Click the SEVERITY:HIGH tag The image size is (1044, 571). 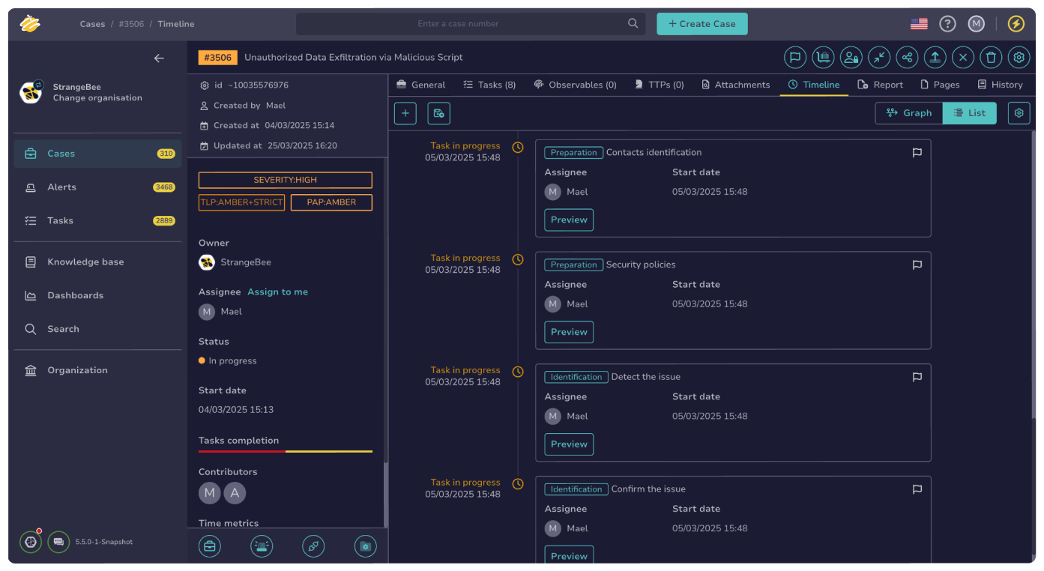click(285, 180)
